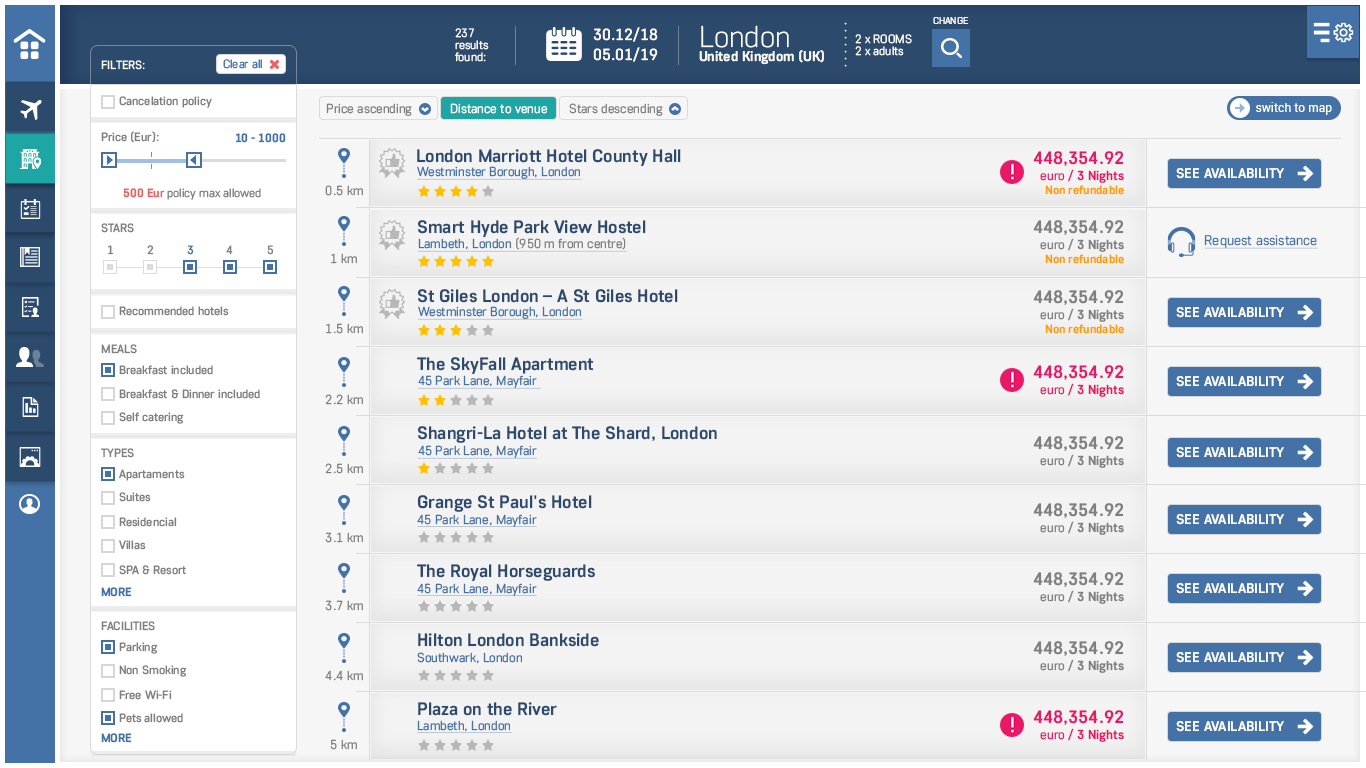Check the Villas type filter
Screen dimensions: 1366x768
108,546
